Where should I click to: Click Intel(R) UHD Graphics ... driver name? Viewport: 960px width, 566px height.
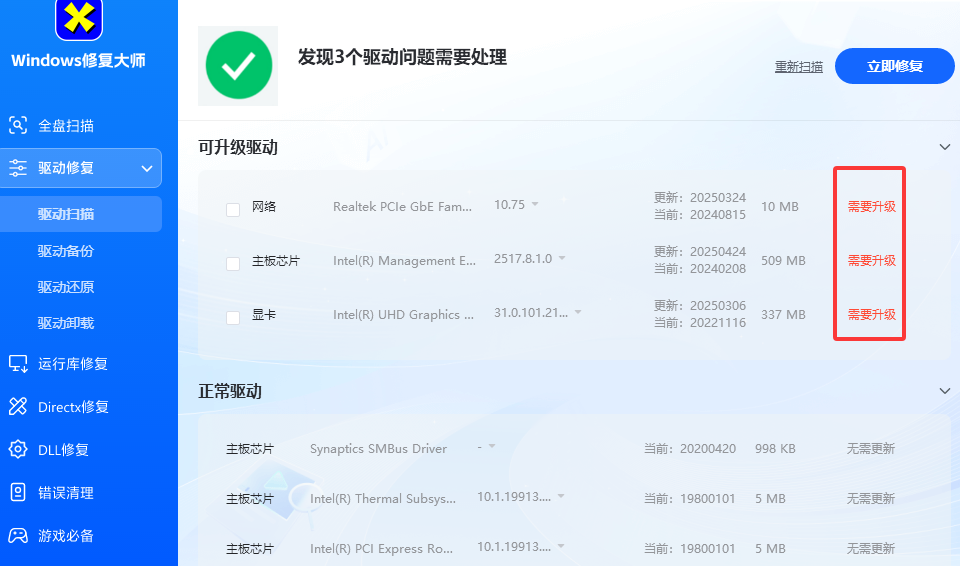click(x=403, y=314)
